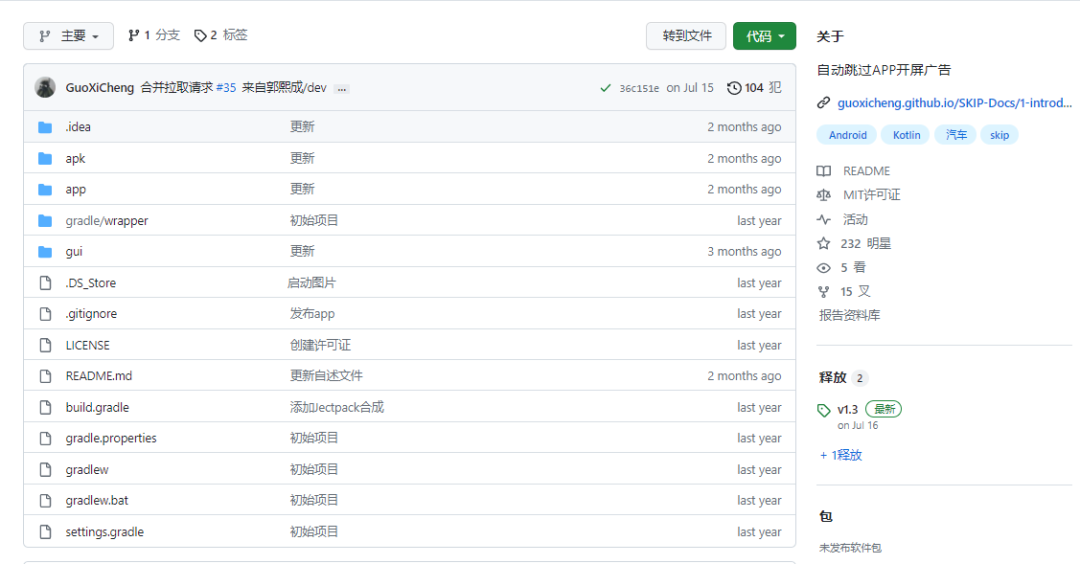Open commit message 发布app

point(312,313)
